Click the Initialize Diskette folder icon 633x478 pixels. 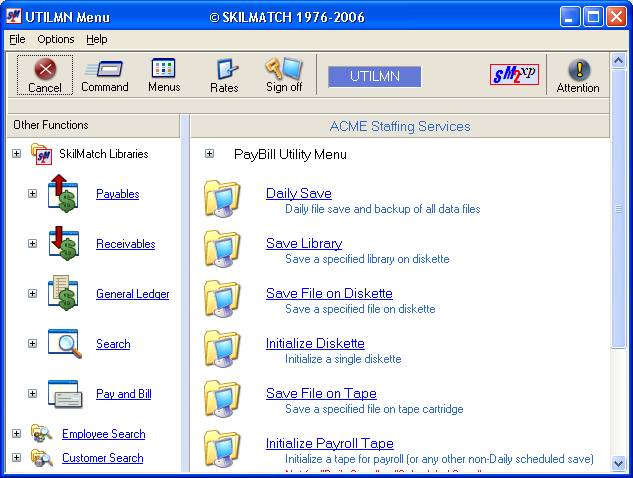coord(222,349)
